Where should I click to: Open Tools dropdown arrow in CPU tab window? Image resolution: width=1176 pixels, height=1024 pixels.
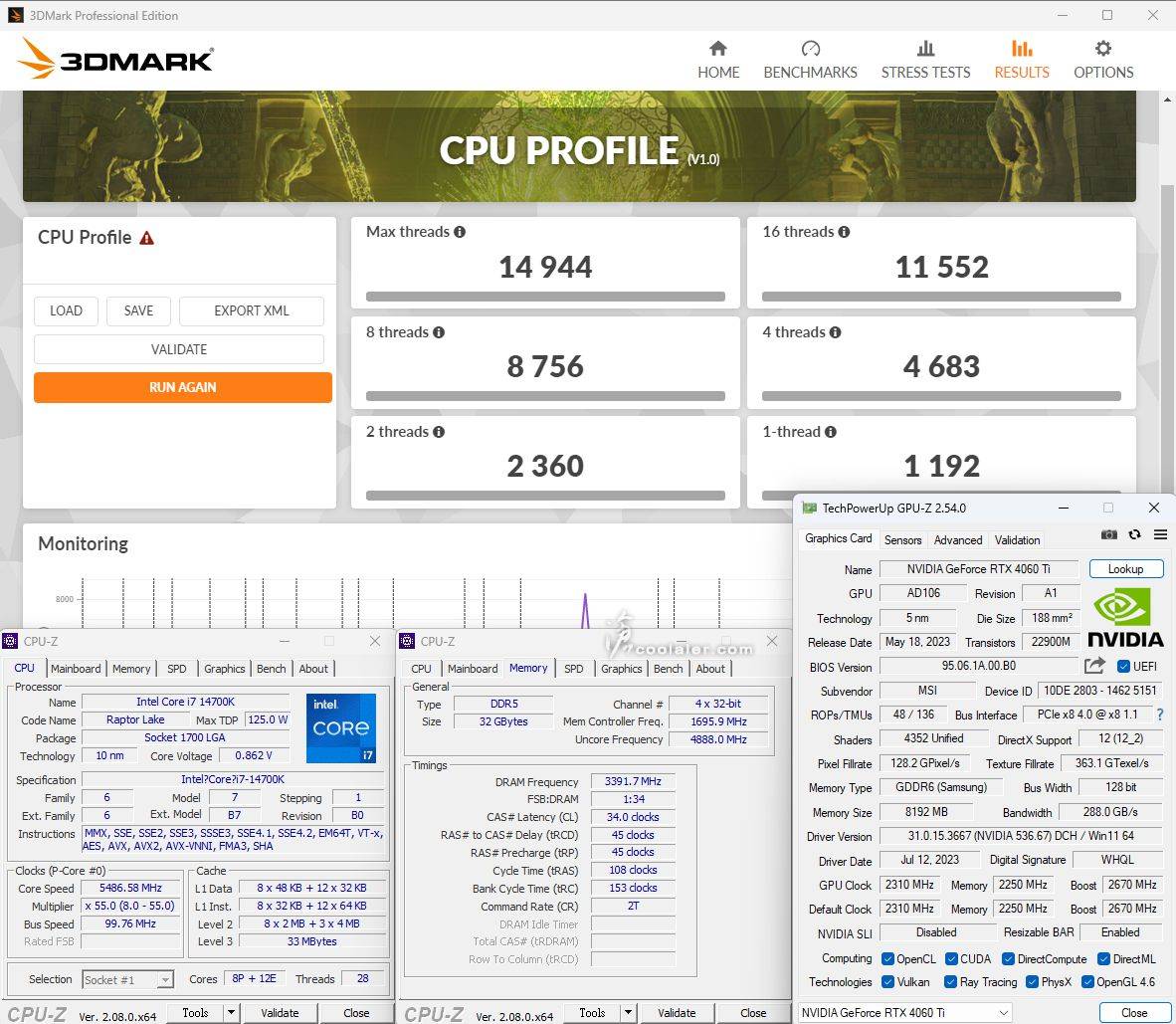pos(232,1013)
